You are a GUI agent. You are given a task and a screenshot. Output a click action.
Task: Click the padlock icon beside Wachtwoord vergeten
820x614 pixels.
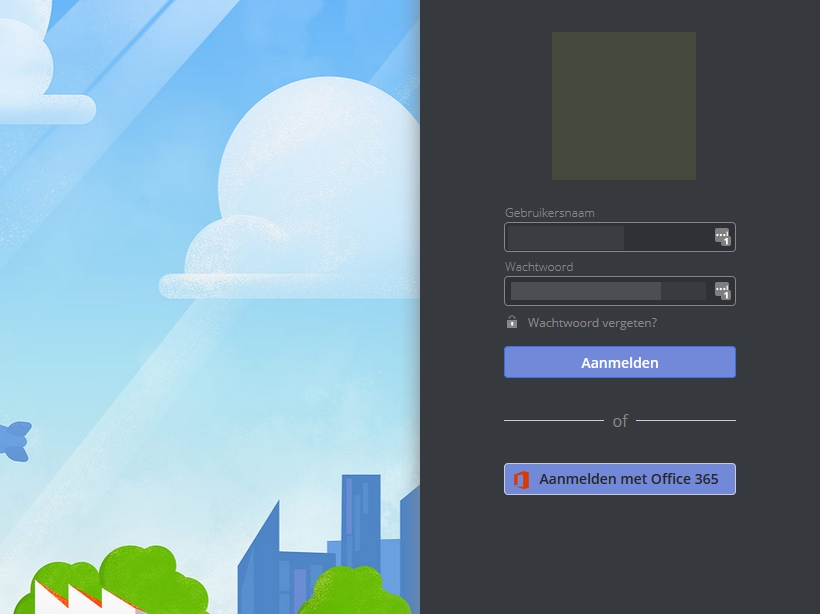coord(510,322)
